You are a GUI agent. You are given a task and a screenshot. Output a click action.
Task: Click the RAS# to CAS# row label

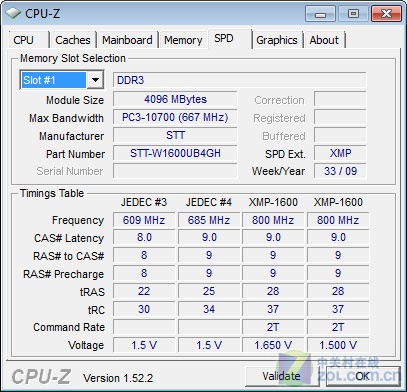68,256
